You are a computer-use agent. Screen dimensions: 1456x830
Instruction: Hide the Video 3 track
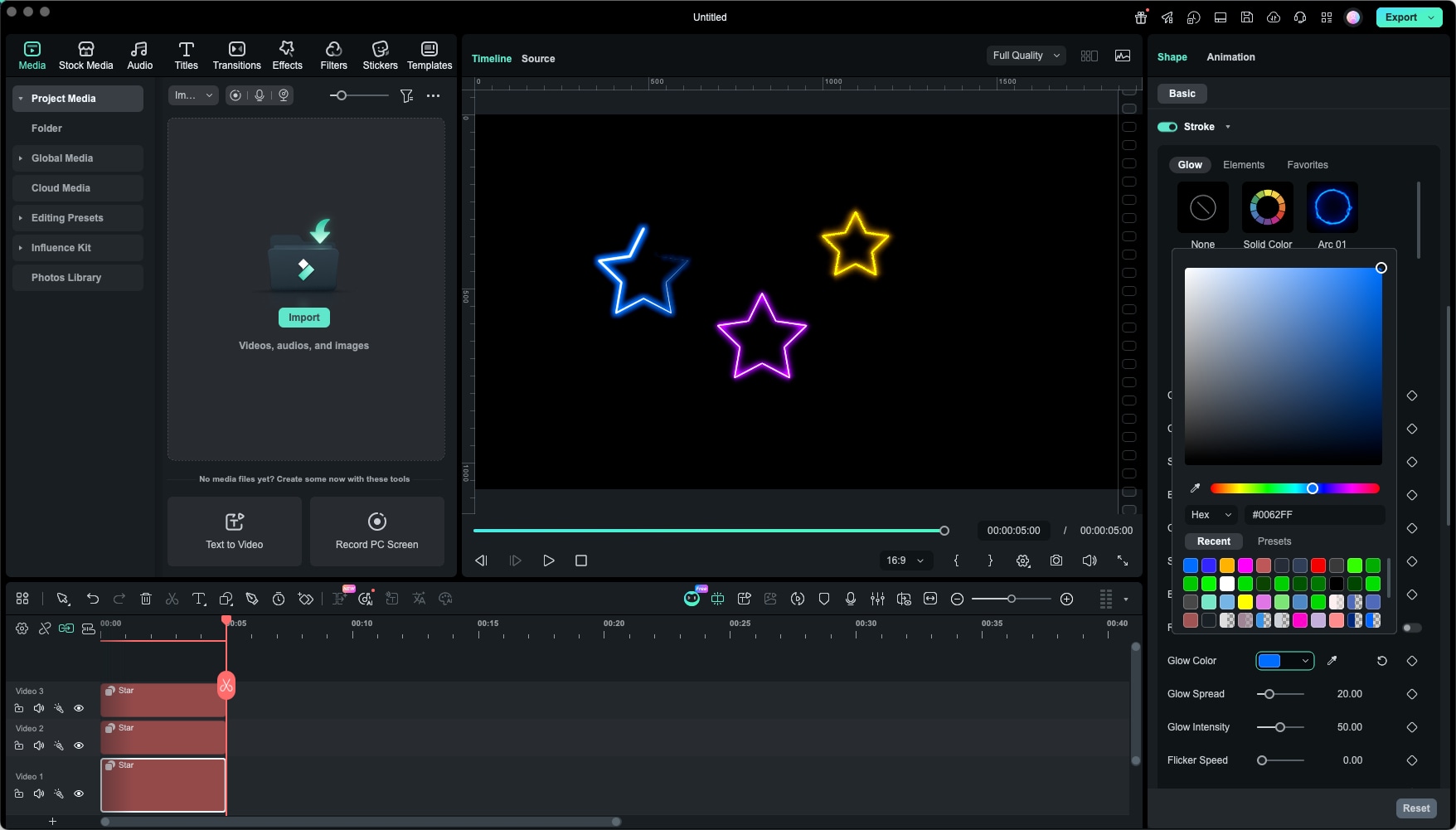pyautogui.click(x=79, y=708)
